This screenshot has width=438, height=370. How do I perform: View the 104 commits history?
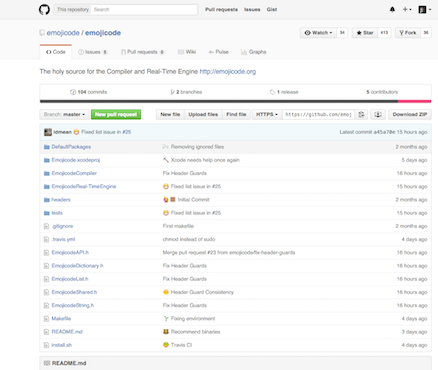pyautogui.click(x=89, y=92)
